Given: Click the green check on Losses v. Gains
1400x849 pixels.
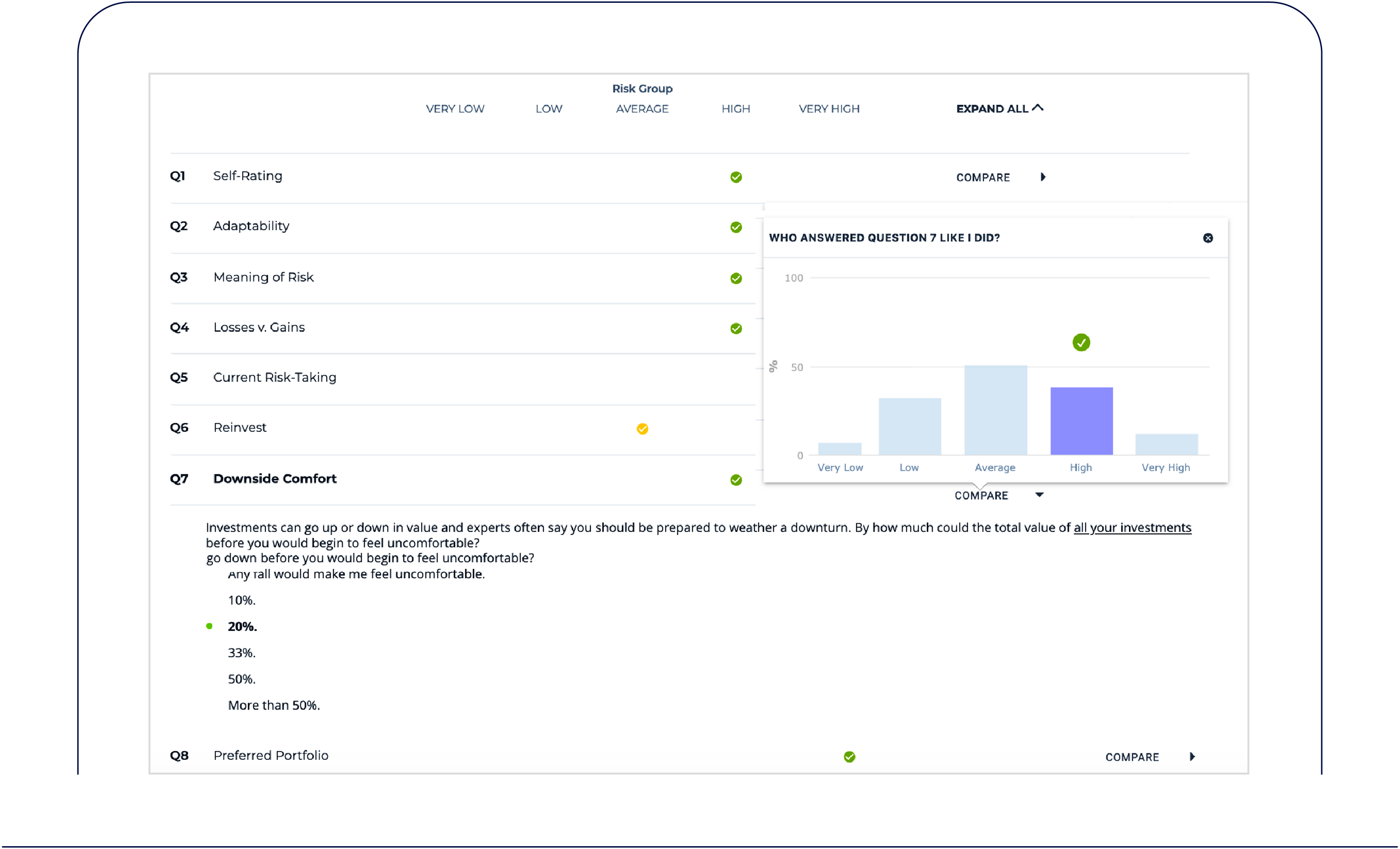Looking at the screenshot, I should click(x=736, y=328).
